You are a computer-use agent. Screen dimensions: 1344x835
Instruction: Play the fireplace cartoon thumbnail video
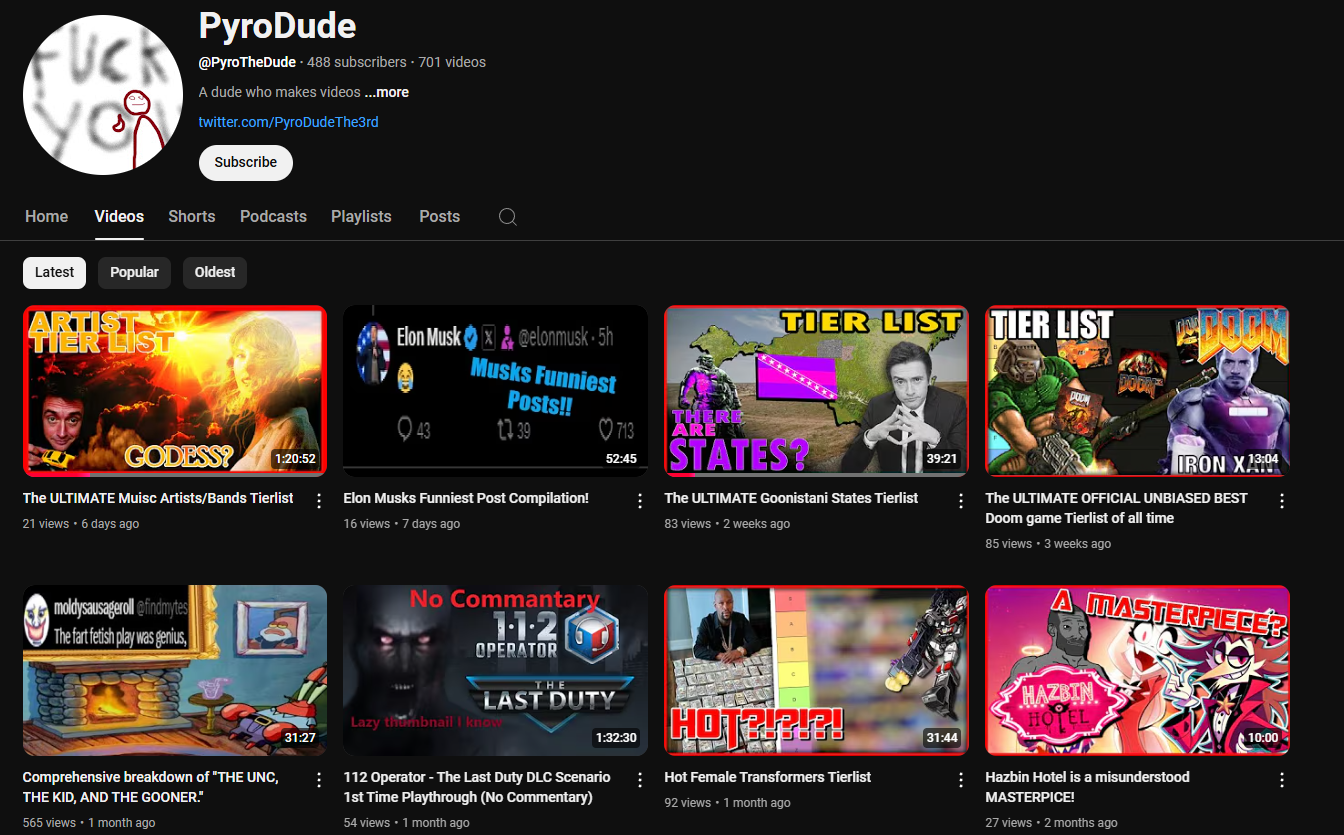point(175,670)
